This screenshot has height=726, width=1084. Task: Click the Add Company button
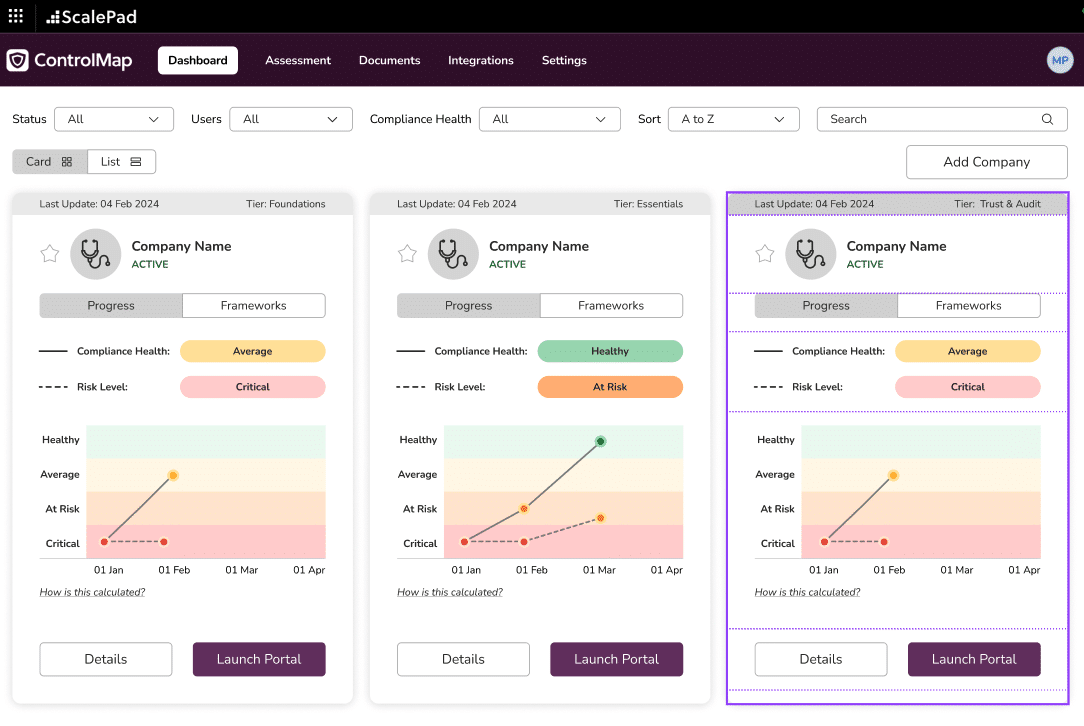coord(986,162)
